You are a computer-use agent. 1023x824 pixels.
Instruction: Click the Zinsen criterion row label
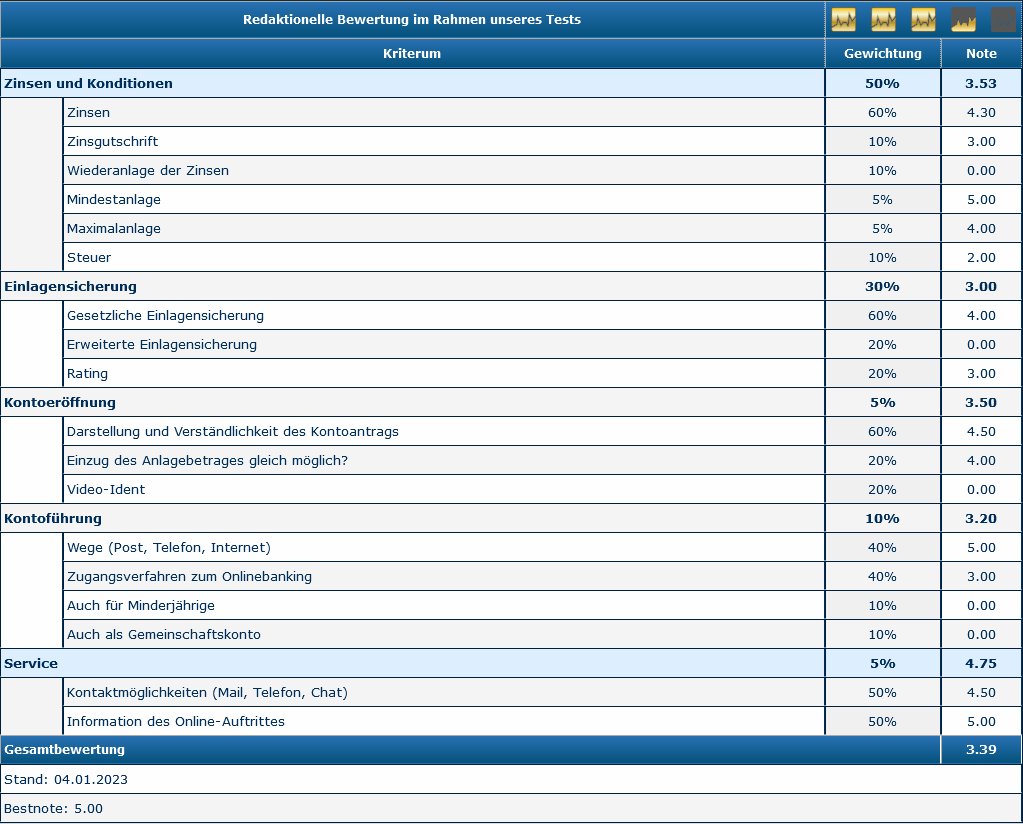(88, 112)
